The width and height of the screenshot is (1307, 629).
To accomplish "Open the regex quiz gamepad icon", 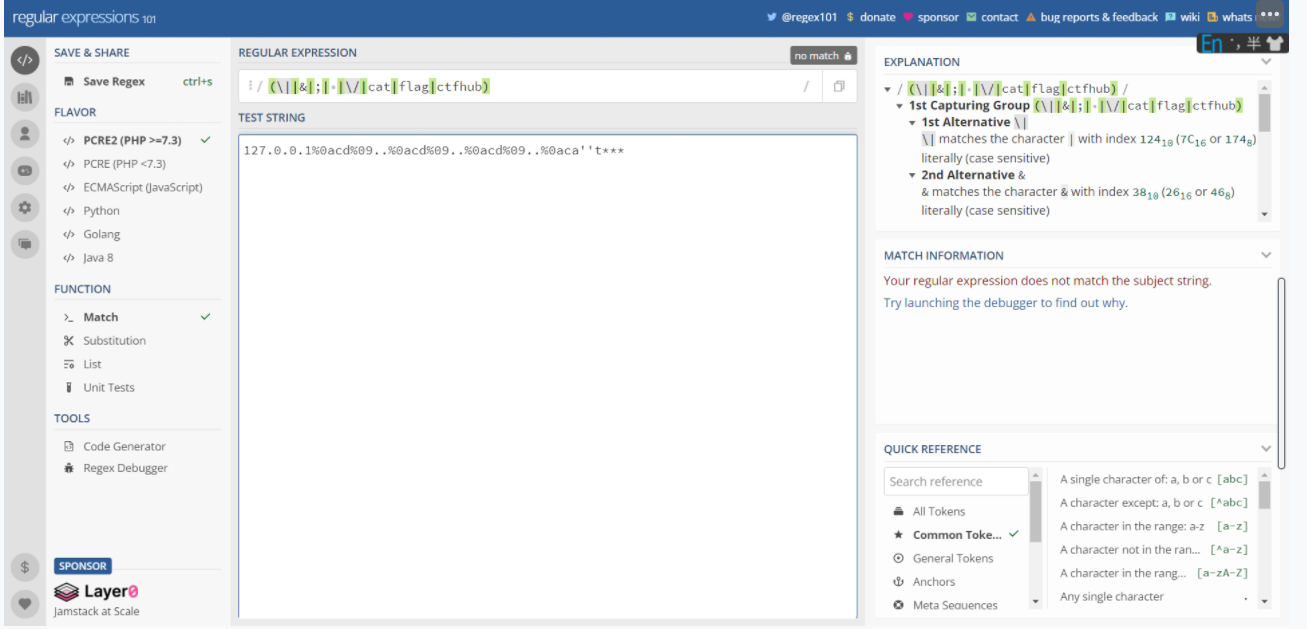I will coord(25,171).
